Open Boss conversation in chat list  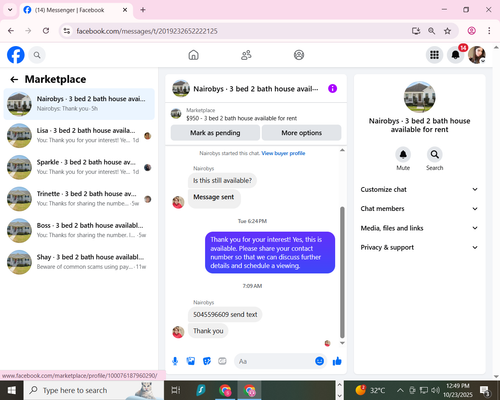coord(79,230)
